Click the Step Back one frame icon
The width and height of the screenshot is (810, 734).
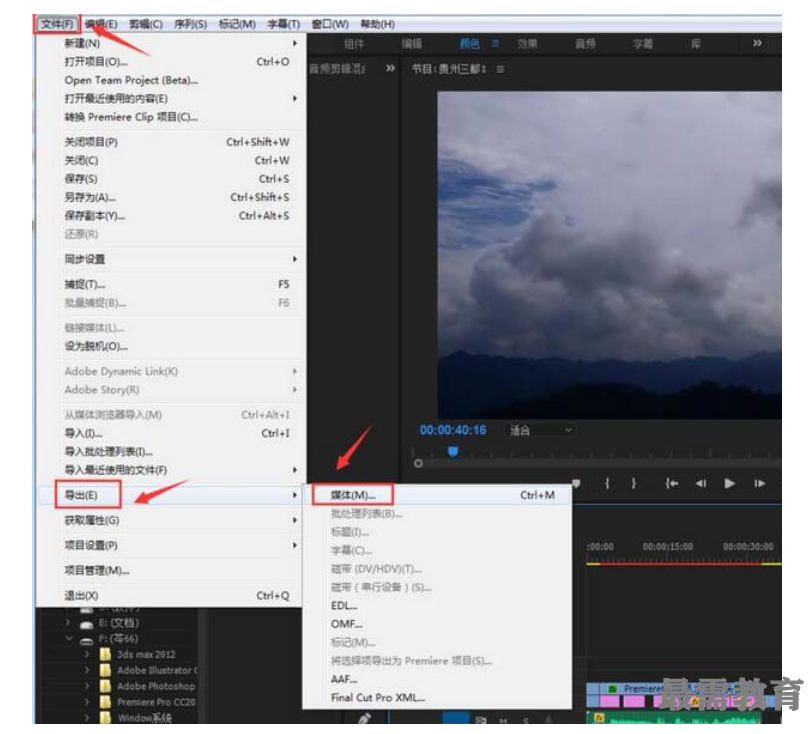(700, 484)
